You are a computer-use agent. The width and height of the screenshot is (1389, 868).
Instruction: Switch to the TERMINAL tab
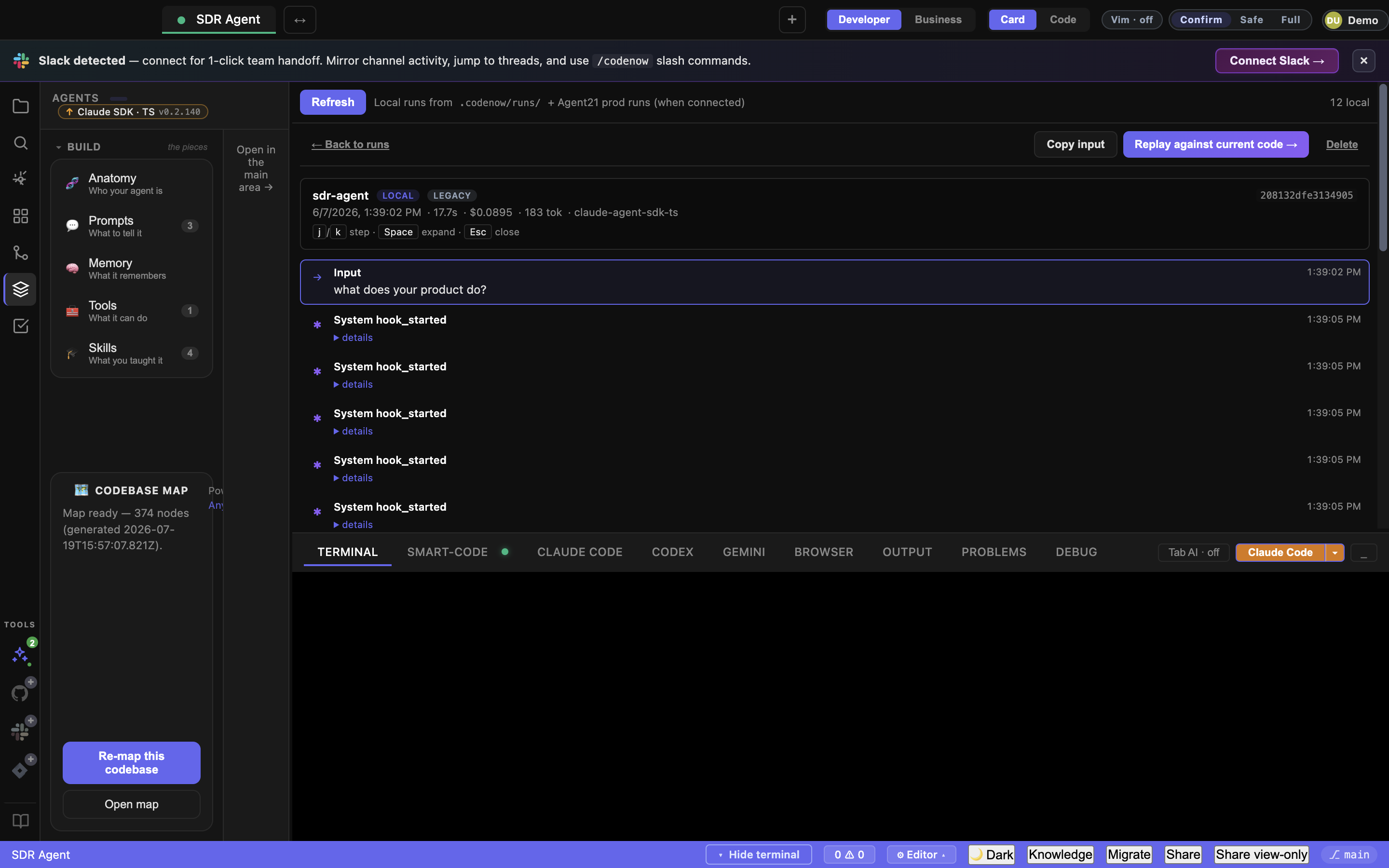click(x=347, y=552)
